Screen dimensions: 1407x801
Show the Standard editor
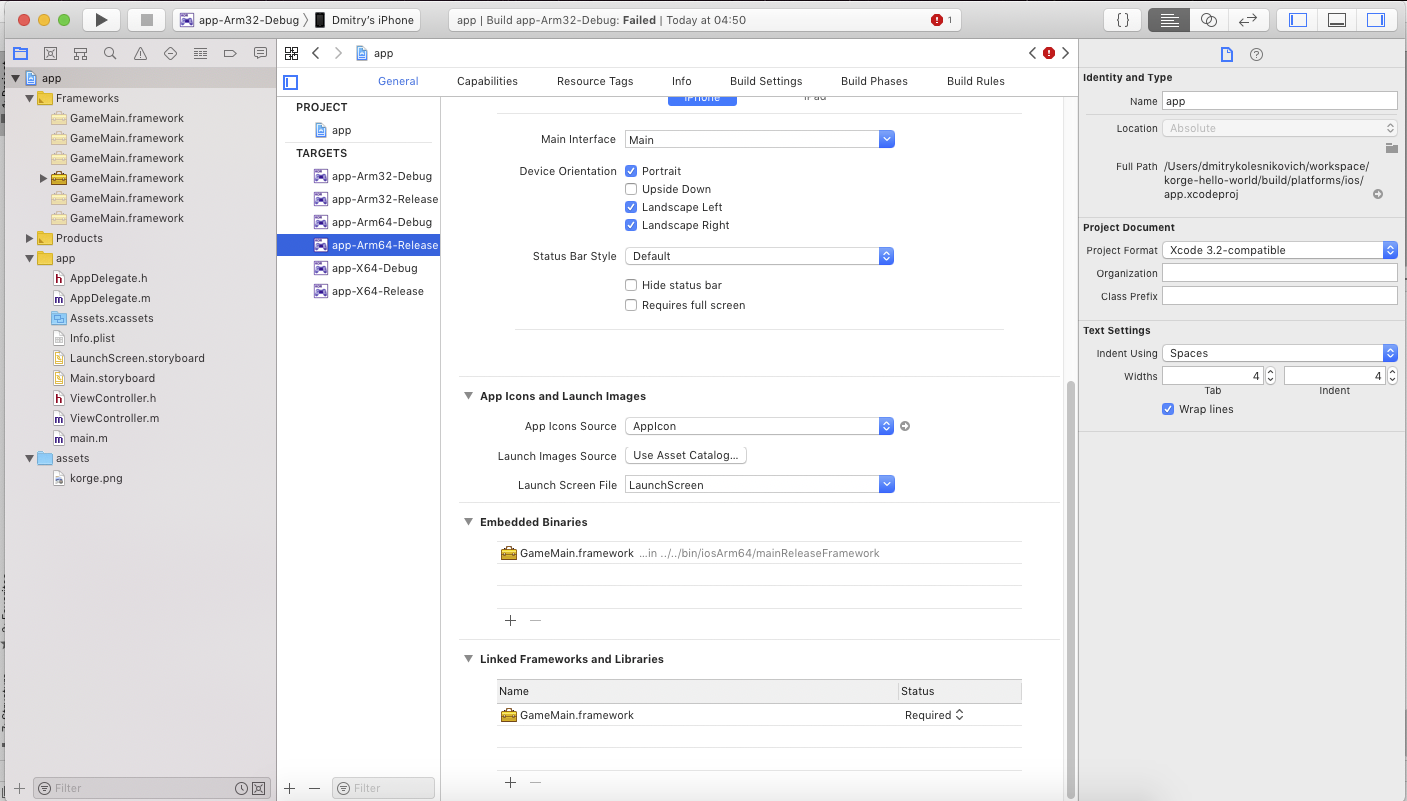(1169, 20)
